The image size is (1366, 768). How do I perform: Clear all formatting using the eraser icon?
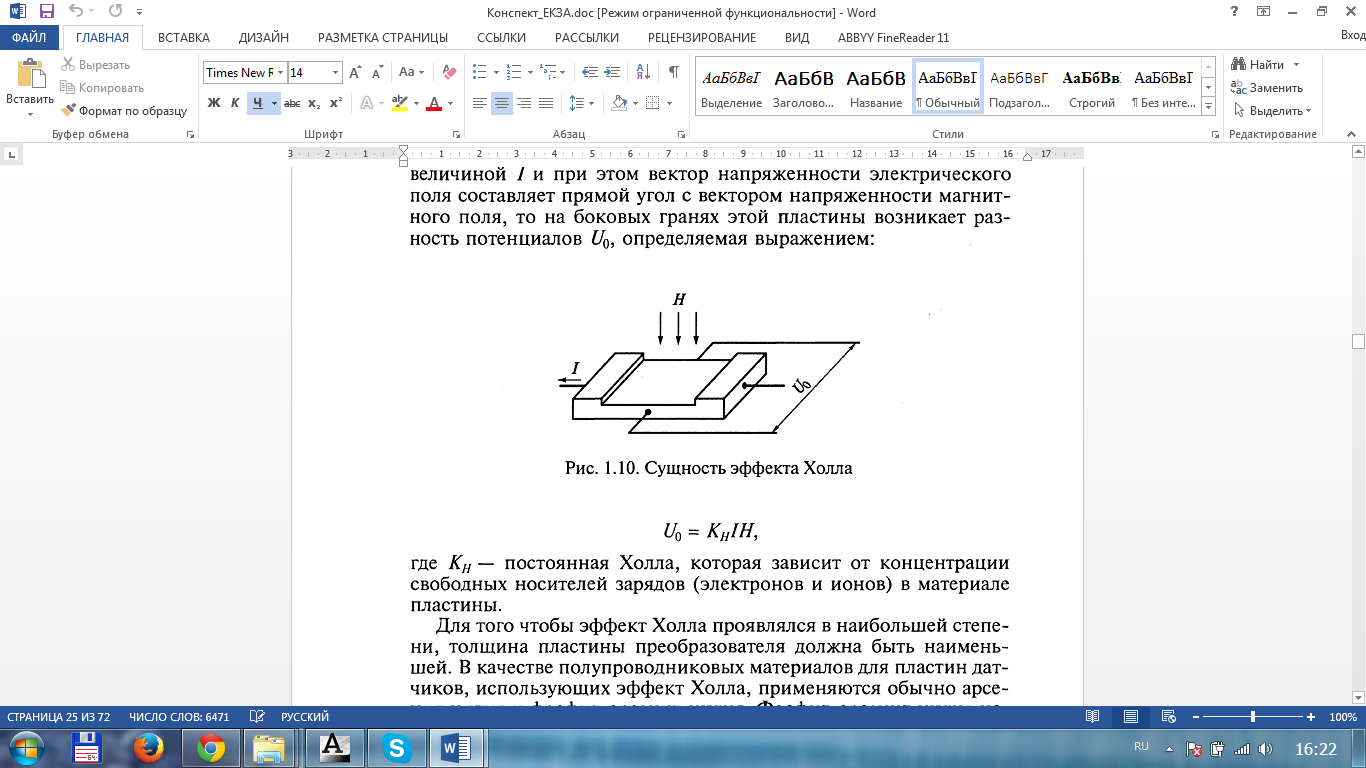[449, 72]
